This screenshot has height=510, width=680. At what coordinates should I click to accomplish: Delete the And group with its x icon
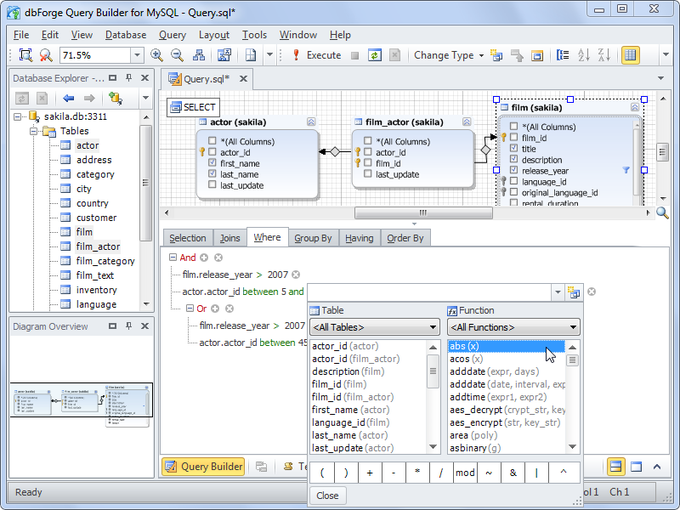pyautogui.click(x=219, y=258)
